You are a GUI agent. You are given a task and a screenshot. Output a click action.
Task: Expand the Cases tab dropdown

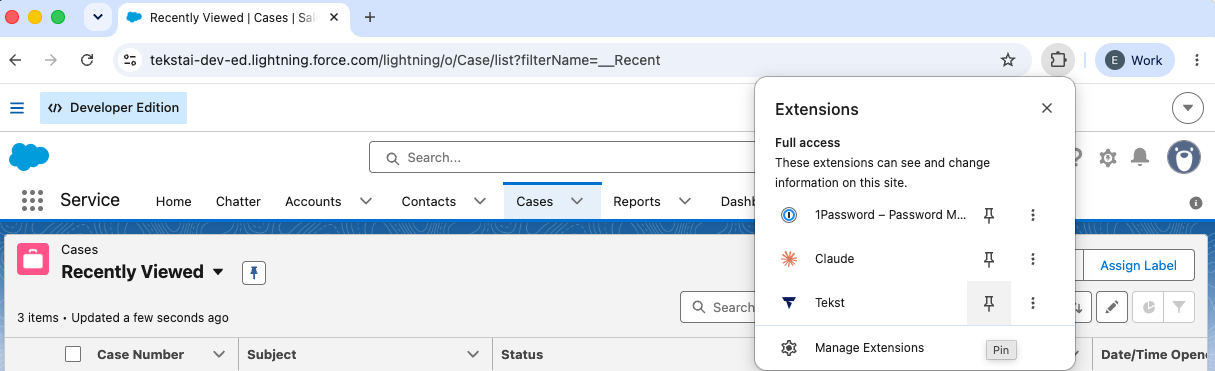pos(577,201)
